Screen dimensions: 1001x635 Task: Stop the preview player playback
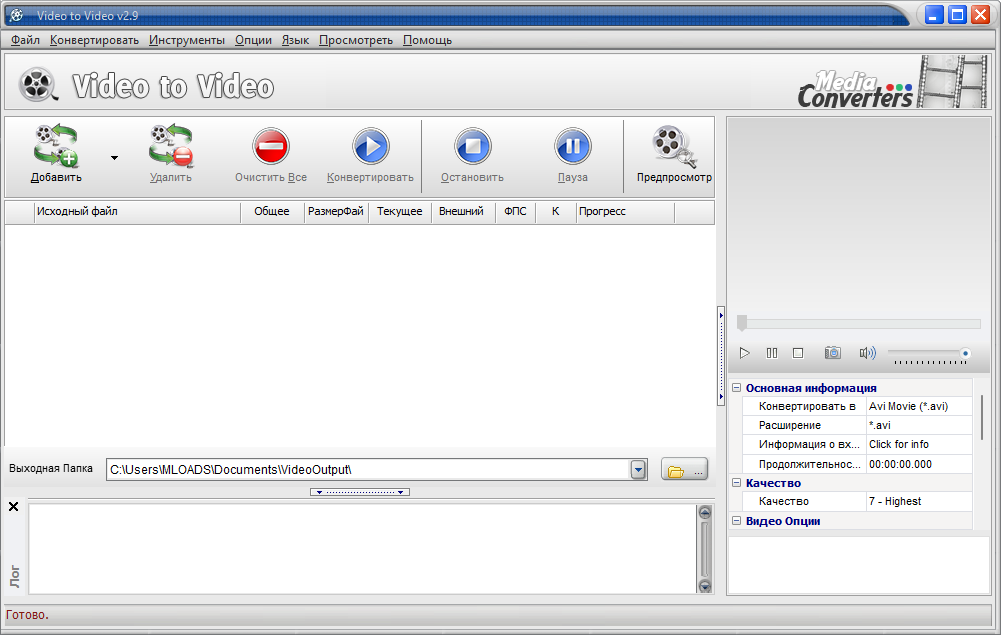coord(798,353)
